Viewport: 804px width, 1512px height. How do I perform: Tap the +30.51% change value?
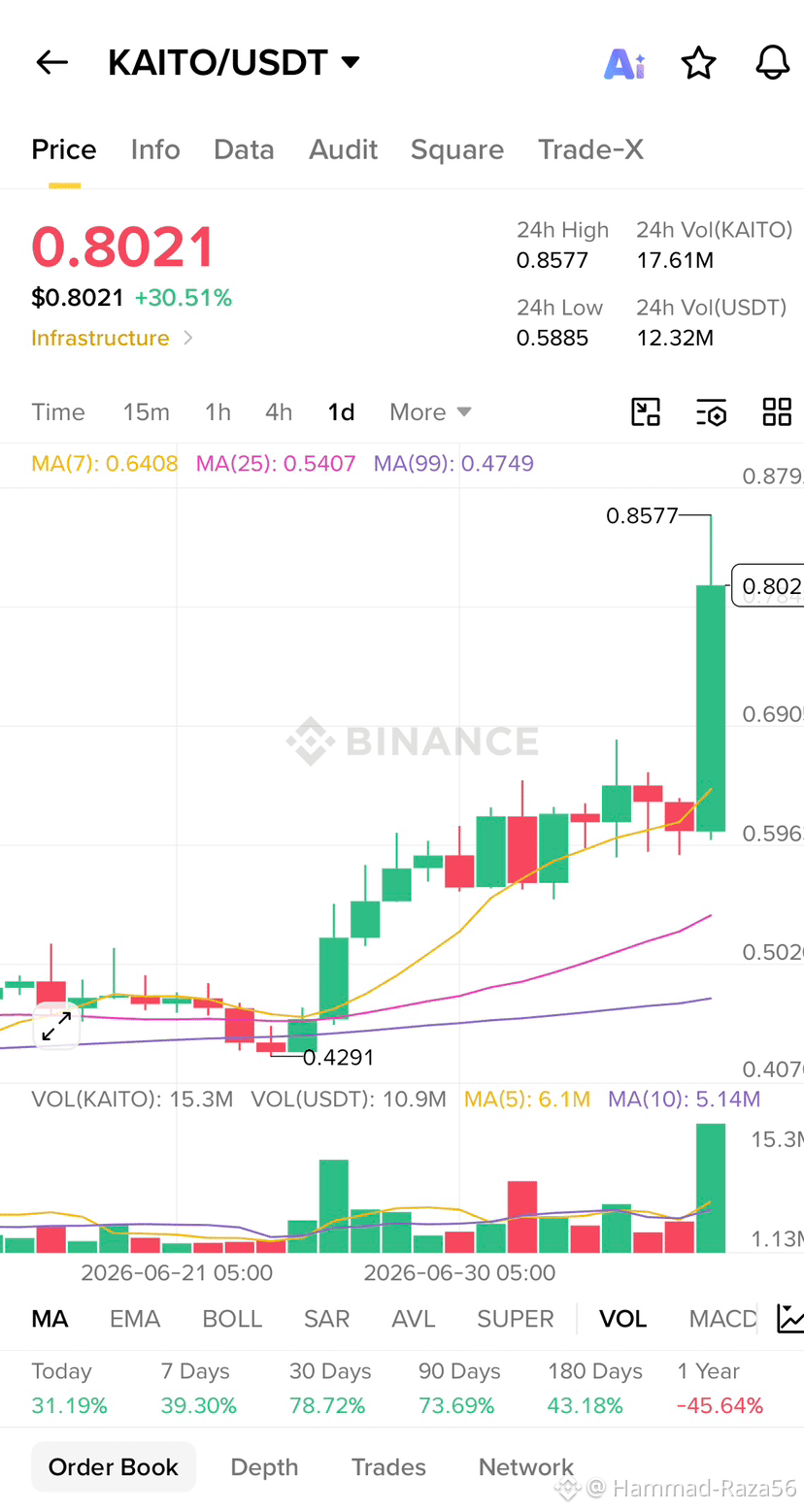[x=184, y=298]
